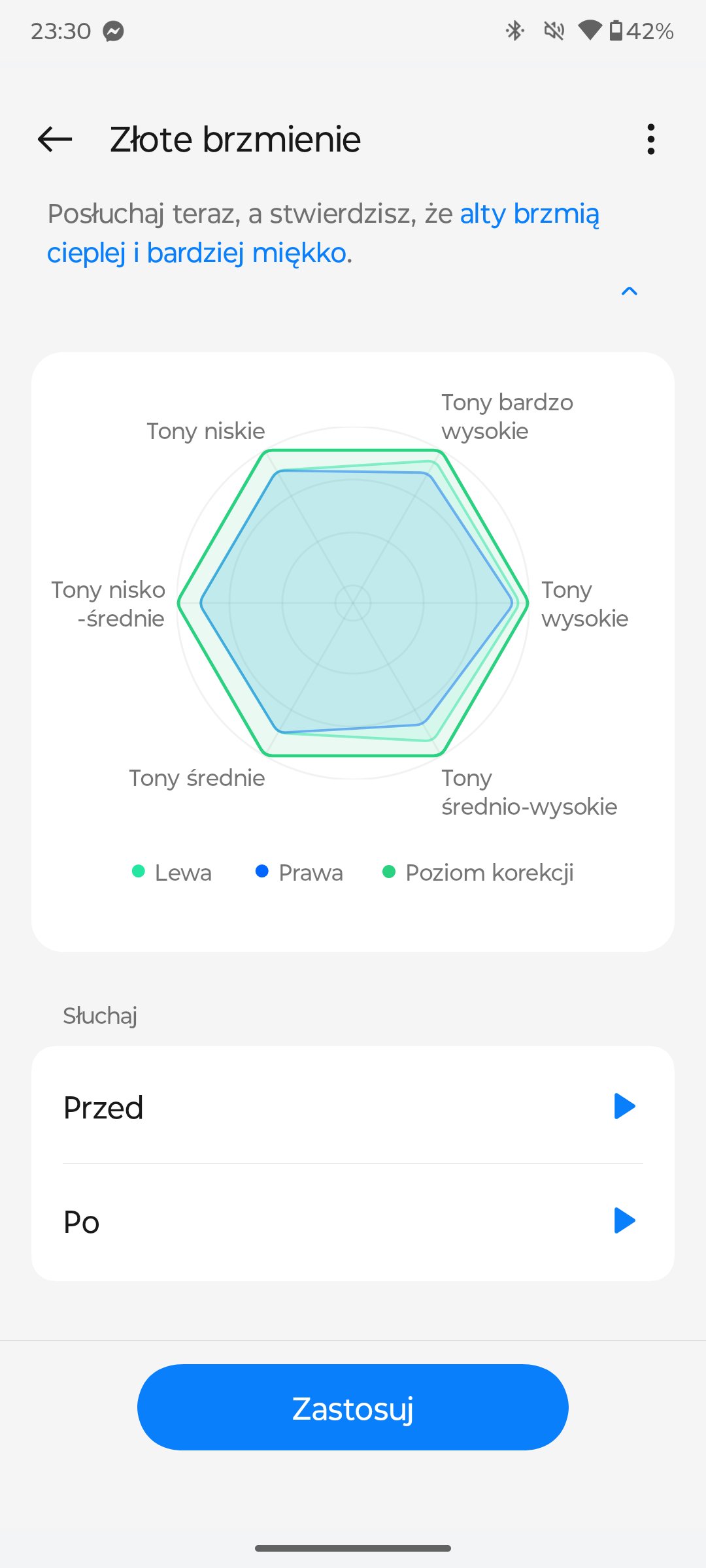The image size is (706, 1568).
Task: Tap the Wi-Fi status icon
Action: [590, 31]
